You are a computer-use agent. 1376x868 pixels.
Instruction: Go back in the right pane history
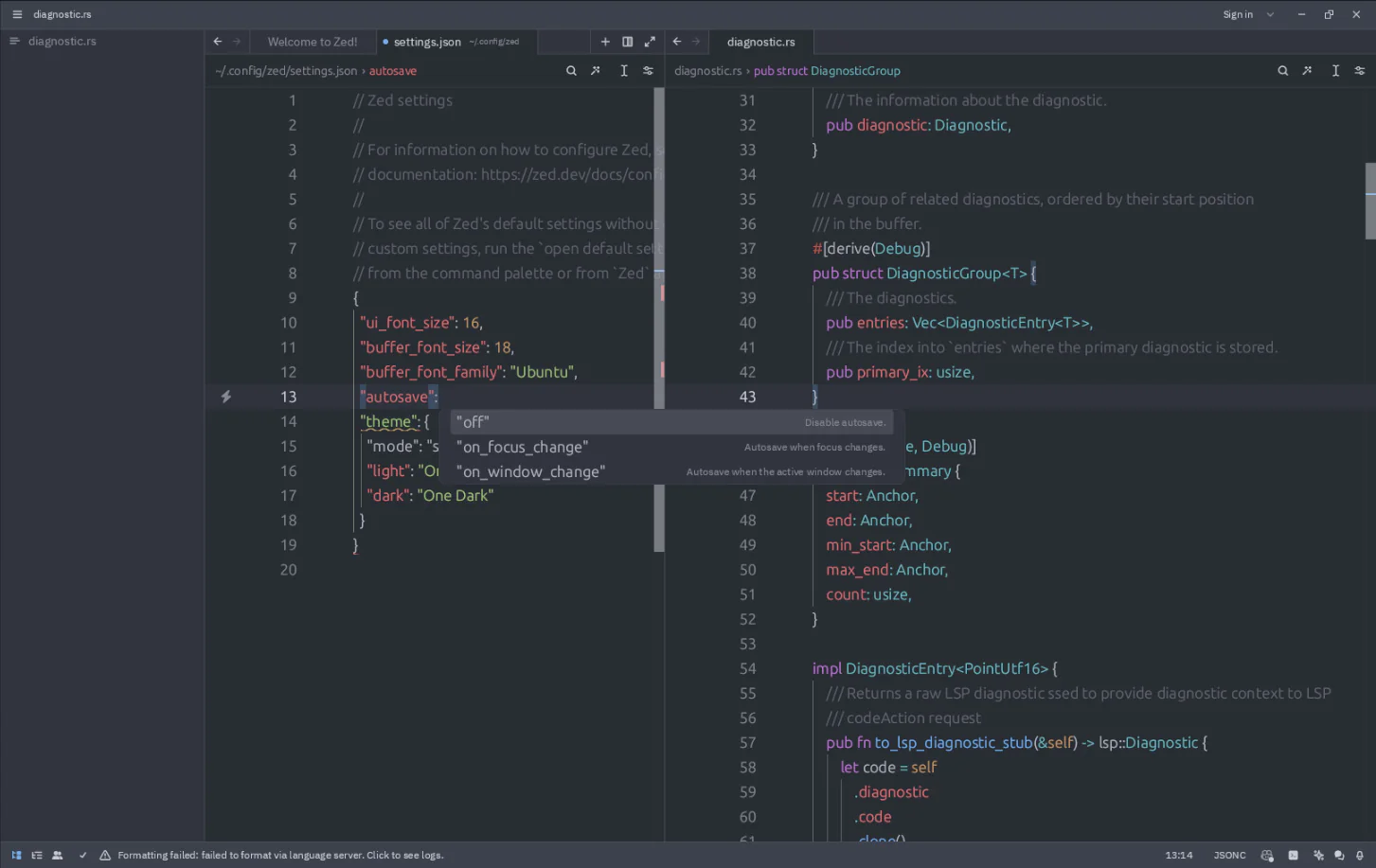click(677, 42)
